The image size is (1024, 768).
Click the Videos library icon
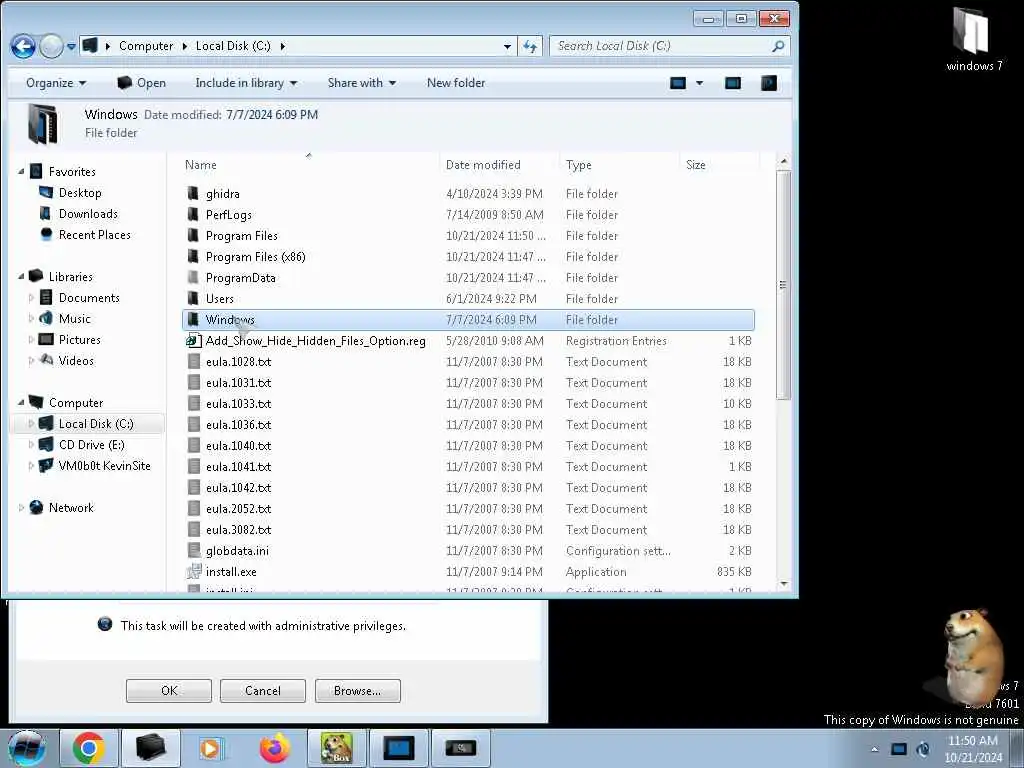[46, 360]
